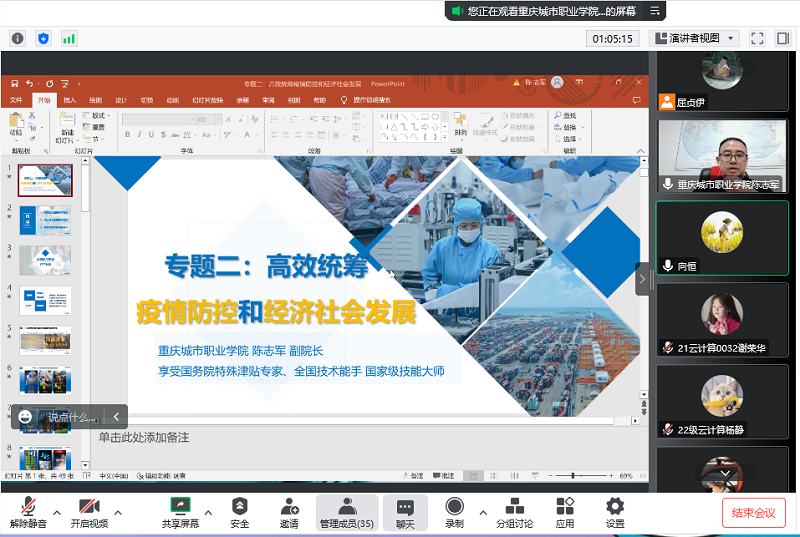Expand video options arrow beside 开启视频
800x537 pixels.
pos(118,512)
